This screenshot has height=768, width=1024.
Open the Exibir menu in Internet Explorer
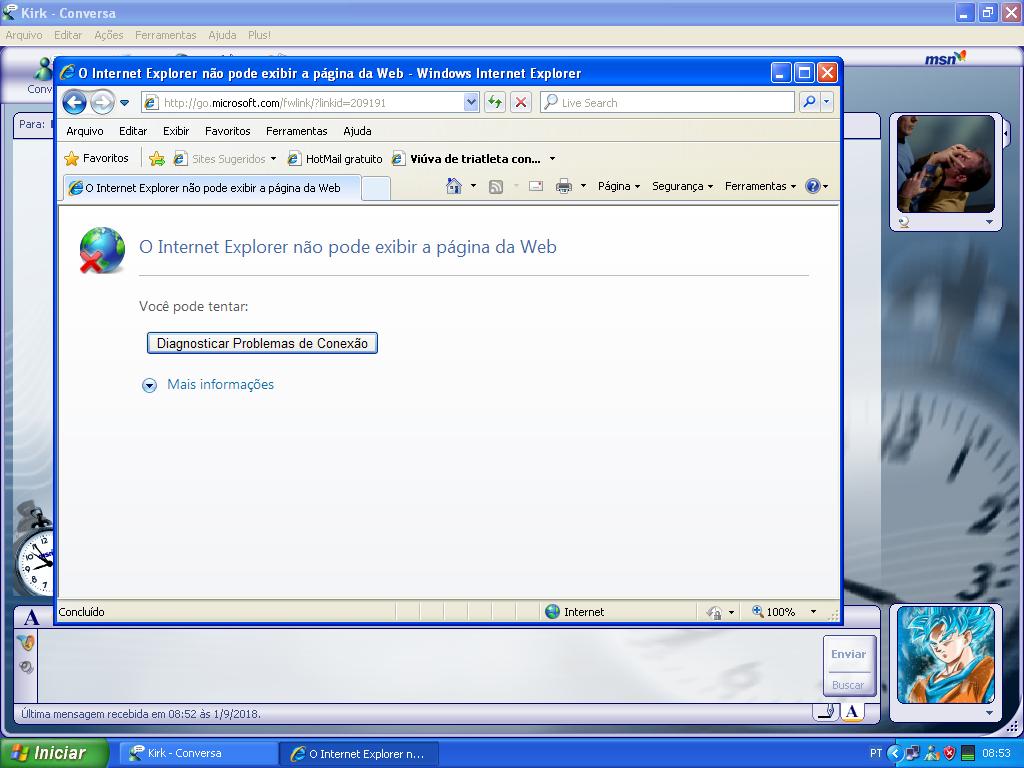coord(176,130)
